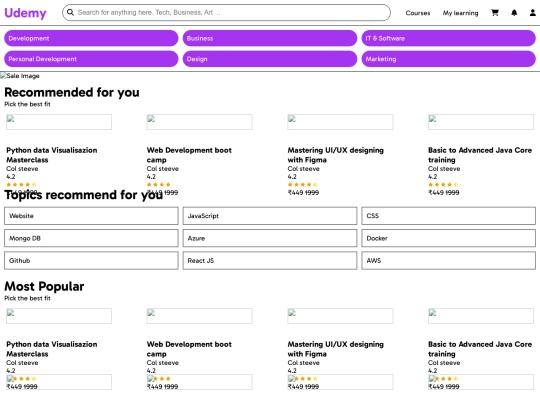Click star rating of recommended Java Core course

[x=443, y=185]
